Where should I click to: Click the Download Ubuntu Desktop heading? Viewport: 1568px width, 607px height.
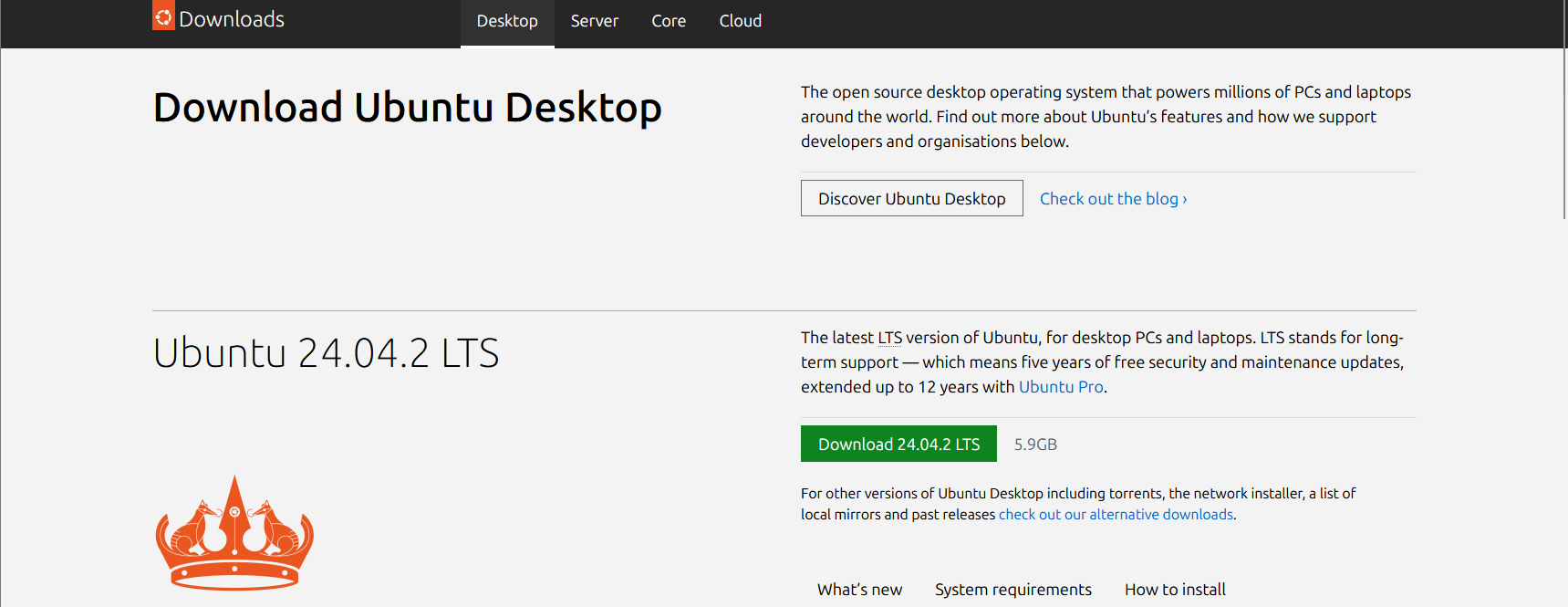pos(407,108)
